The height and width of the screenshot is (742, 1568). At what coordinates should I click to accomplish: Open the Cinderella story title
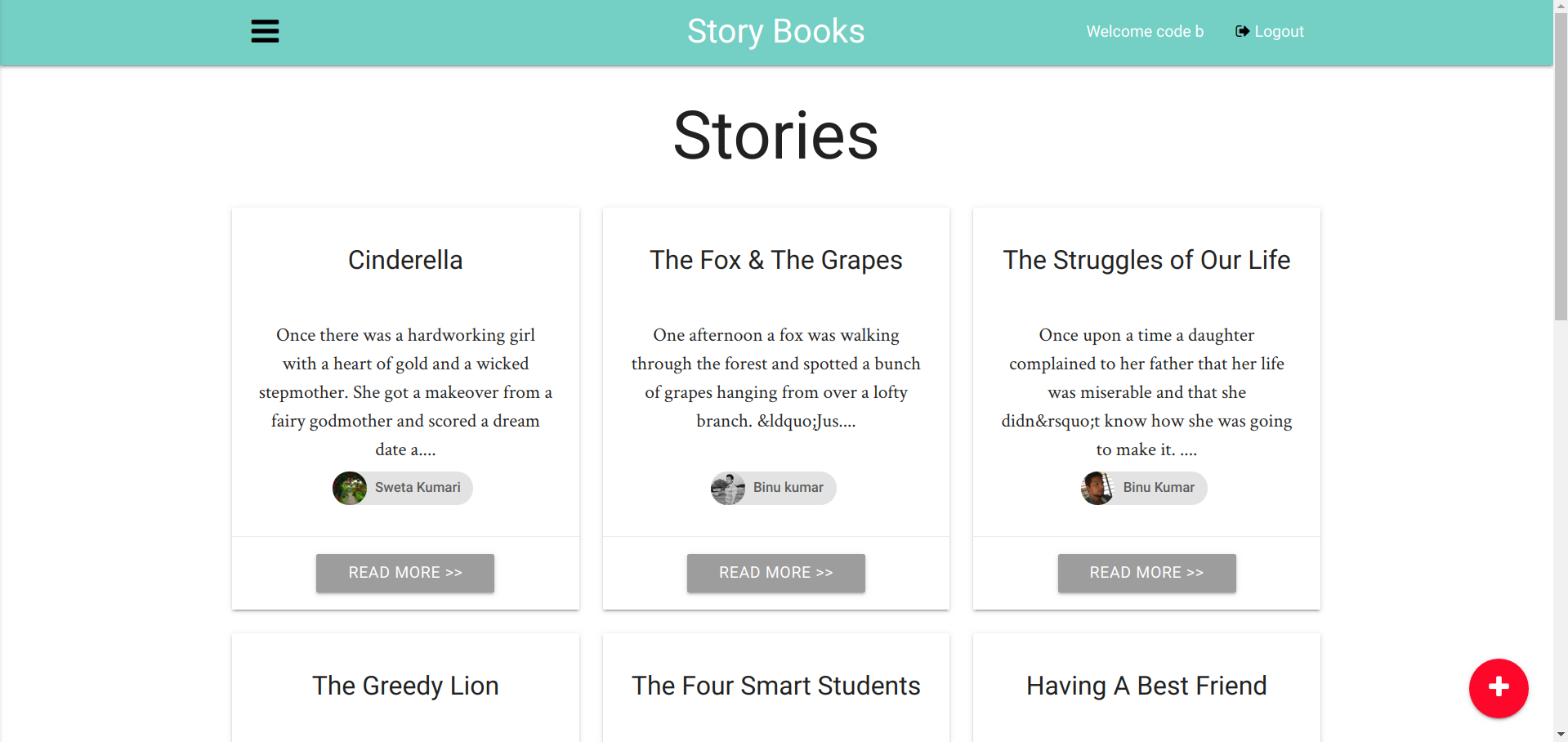tap(404, 260)
